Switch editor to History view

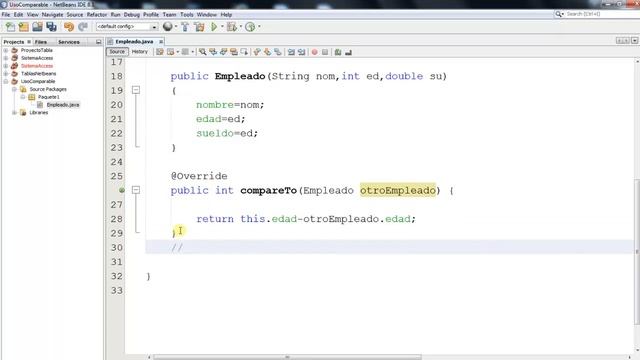click(140, 52)
